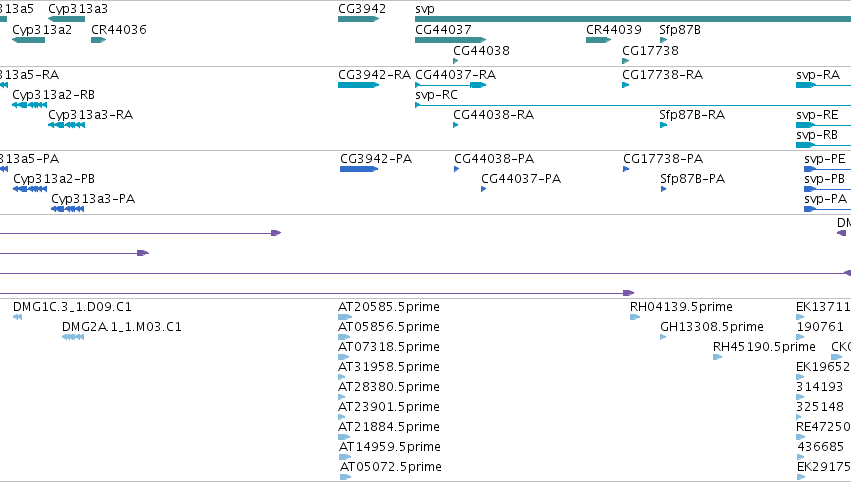Select the CG17738-RA transcript label
851x482 pixels.
[663, 75]
